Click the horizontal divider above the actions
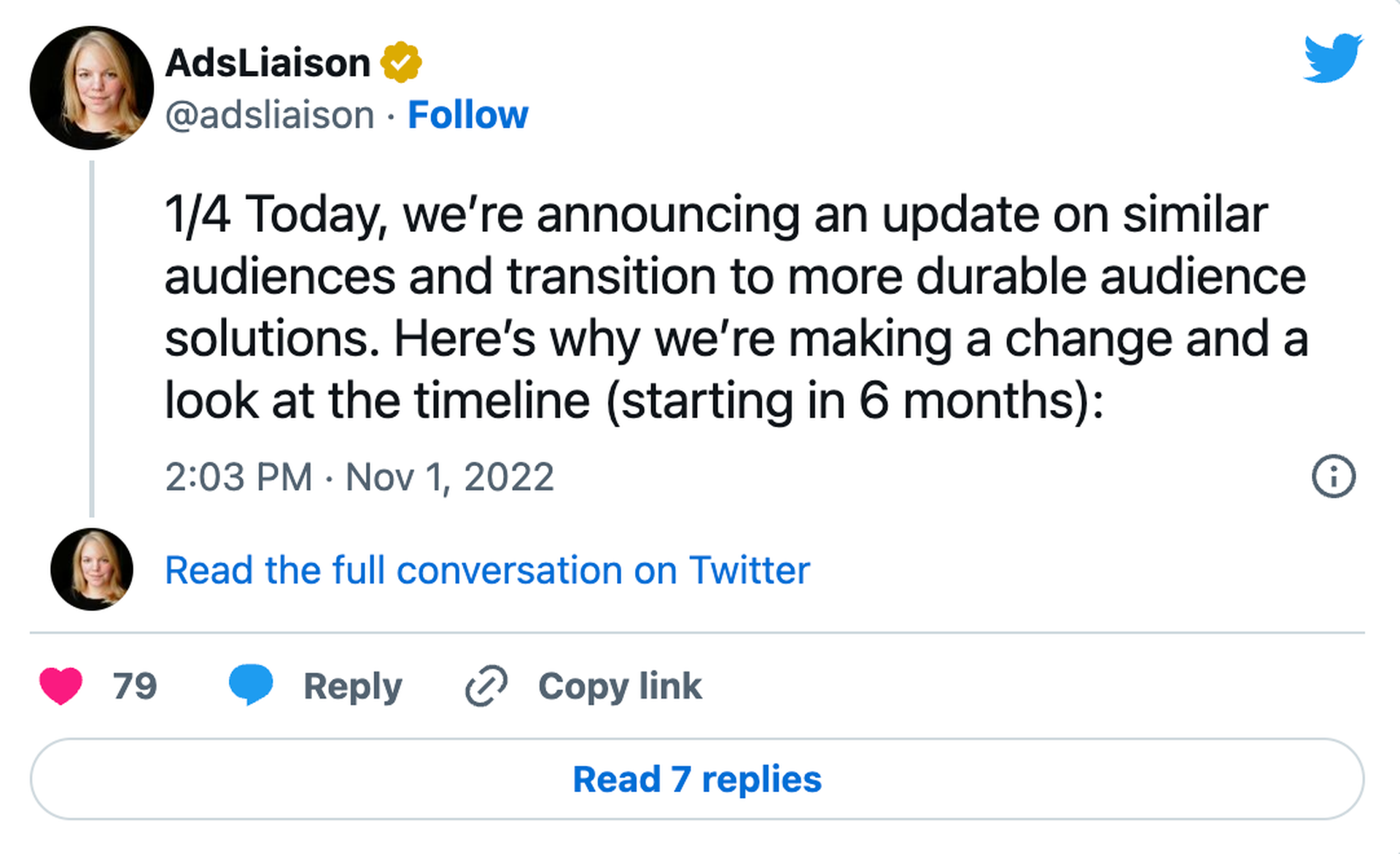The height and width of the screenshot is (854, 1400). [x=697, y=632]
